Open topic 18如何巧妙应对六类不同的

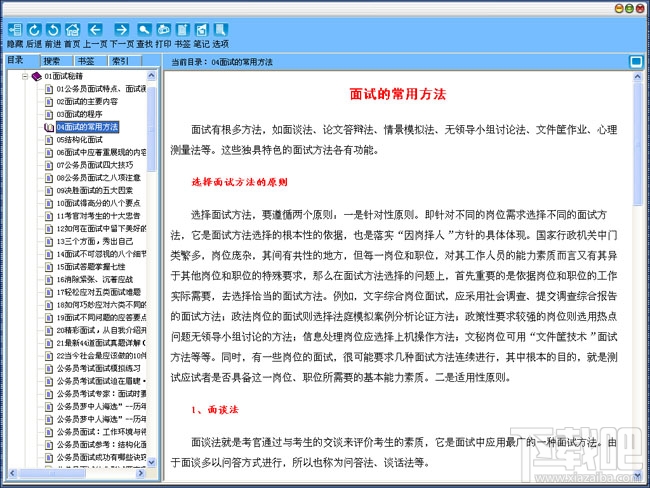click(101, 305)
